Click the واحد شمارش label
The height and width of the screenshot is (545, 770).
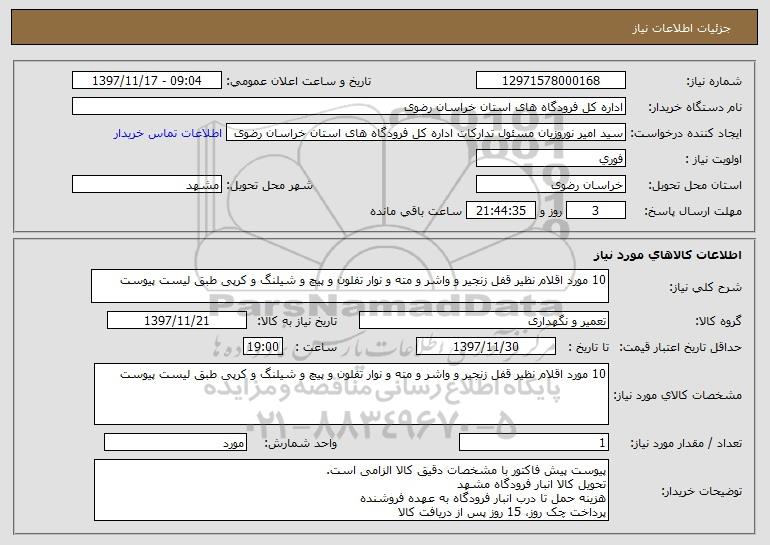pyautogui.click(x=301, y=443)
